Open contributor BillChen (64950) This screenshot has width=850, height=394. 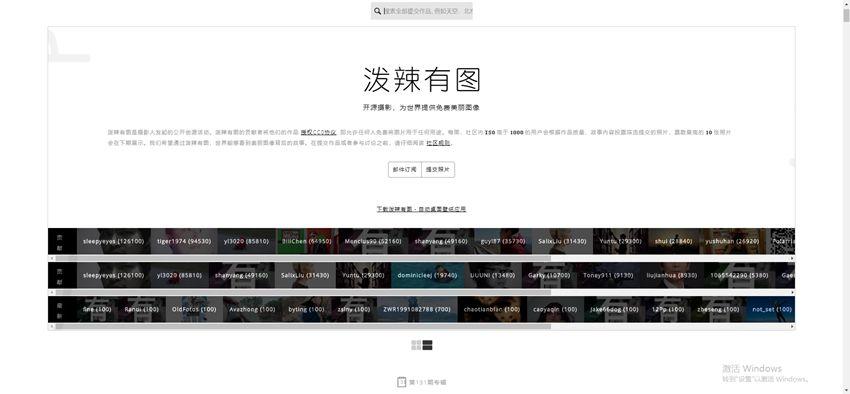click(x=307, y=241)
